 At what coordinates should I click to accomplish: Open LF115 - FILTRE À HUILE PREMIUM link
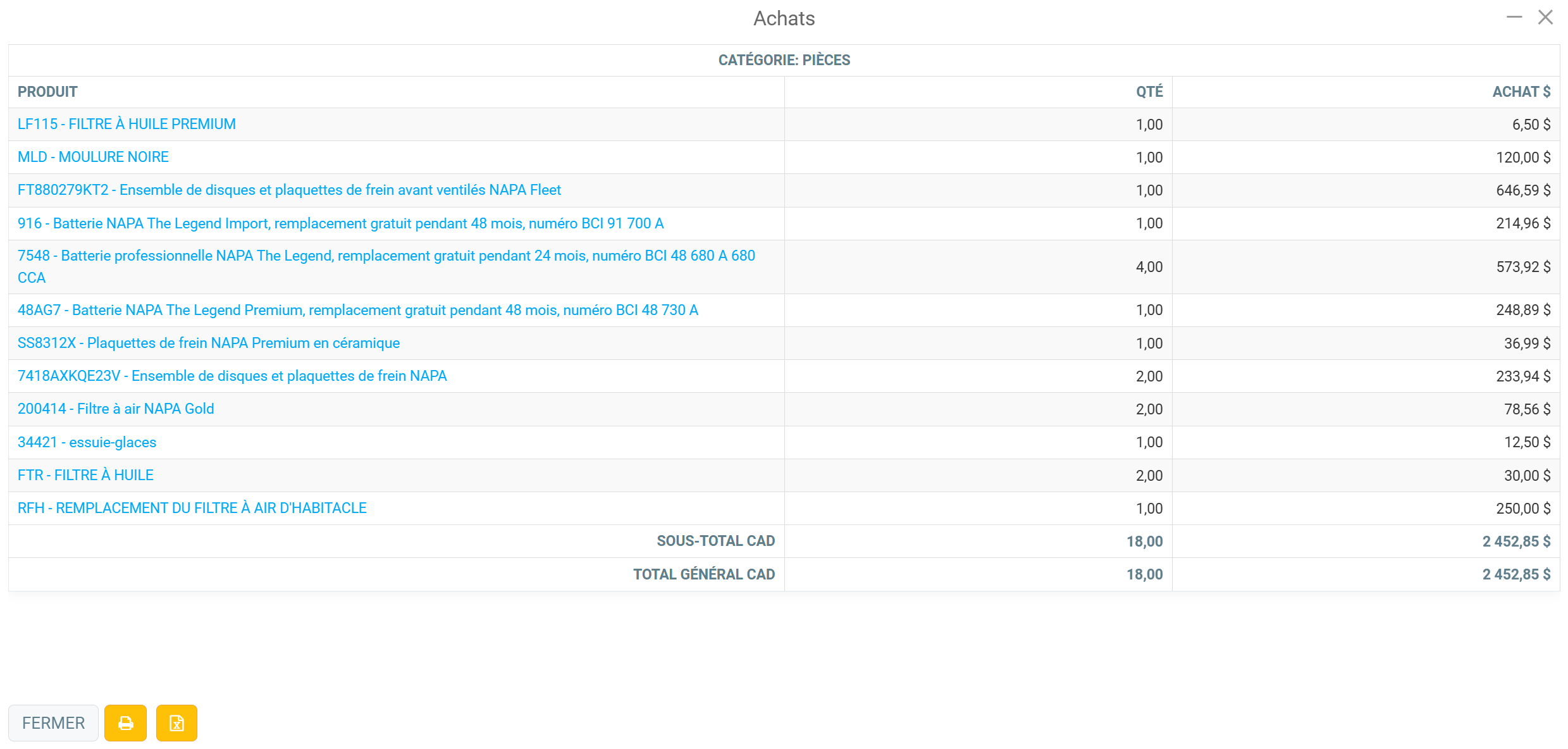(127, 124)
